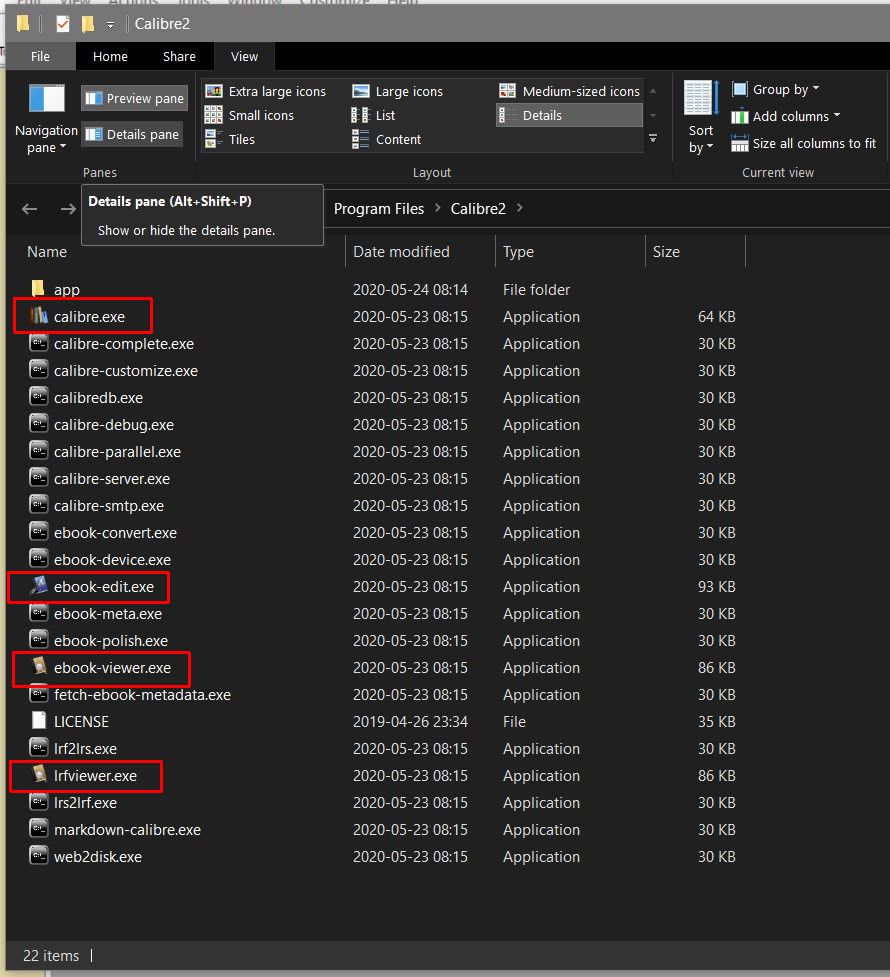Open Quick Access Toolbar customize dropdown
This screenshot has width=890, height=977.
[x=110, y=25]
